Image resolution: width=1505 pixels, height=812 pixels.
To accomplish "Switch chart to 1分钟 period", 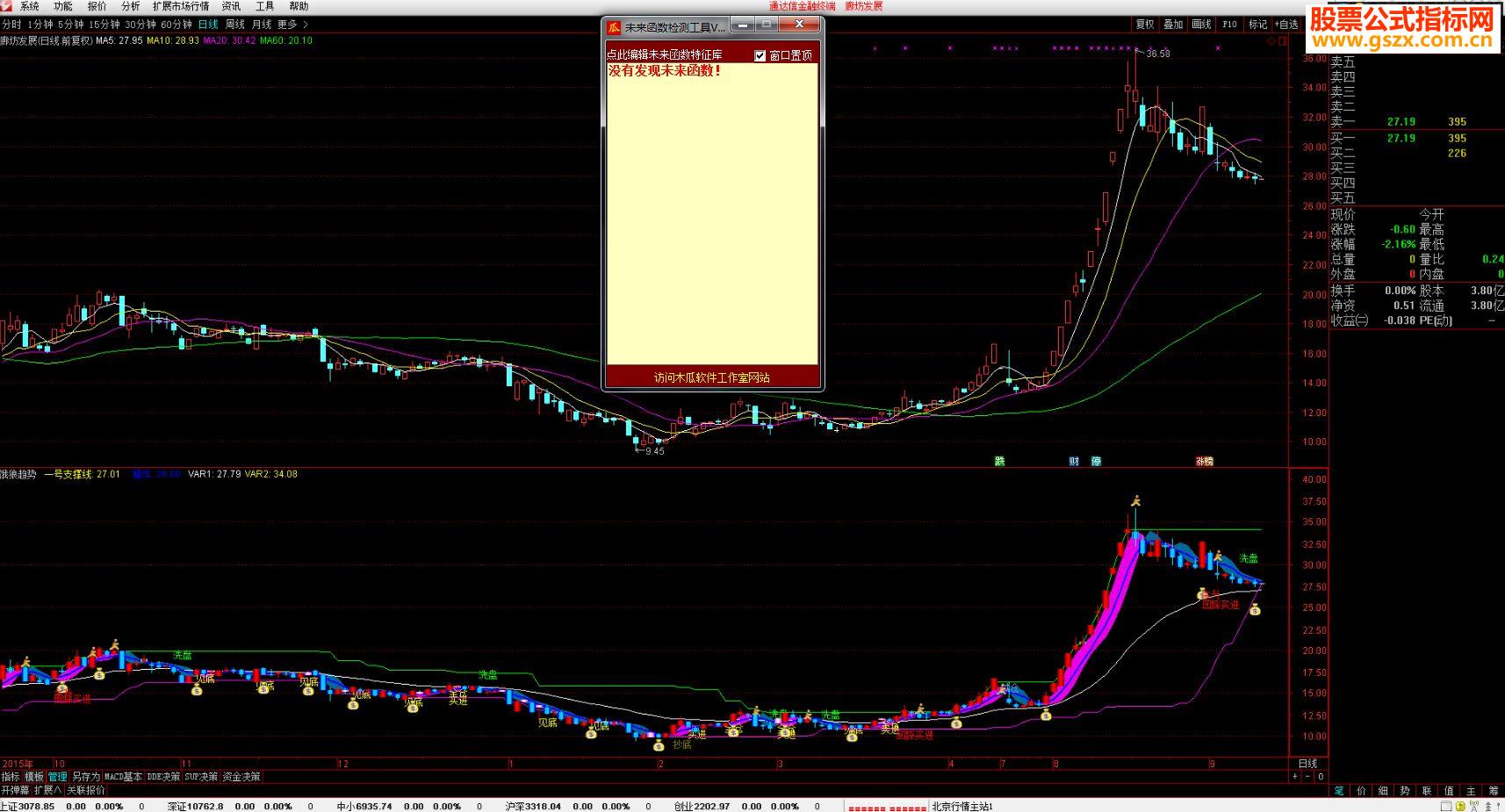I will [x=40, y=25].
